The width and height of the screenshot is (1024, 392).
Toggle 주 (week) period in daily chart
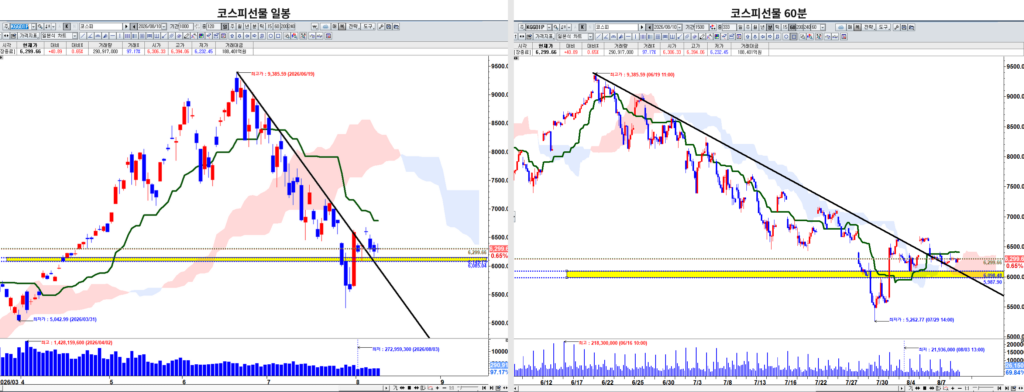[x=232, y=26]
